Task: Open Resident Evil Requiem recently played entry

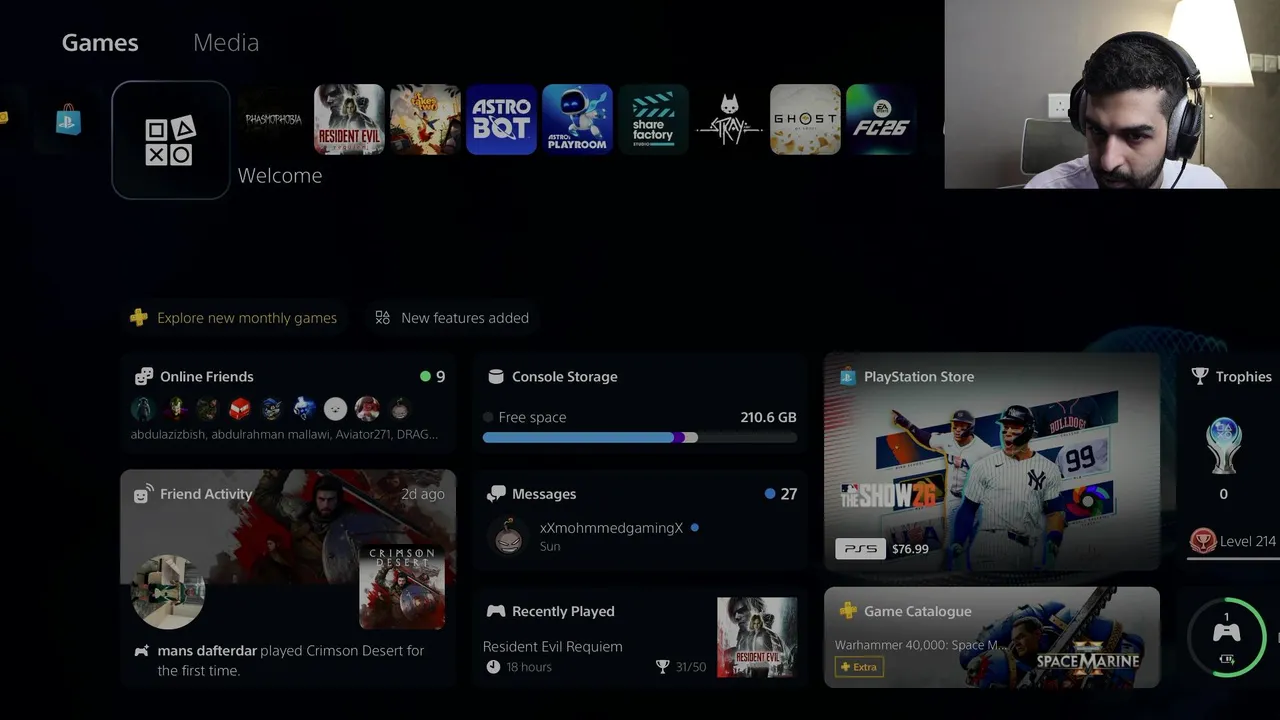Action: (x=640, y=637)
